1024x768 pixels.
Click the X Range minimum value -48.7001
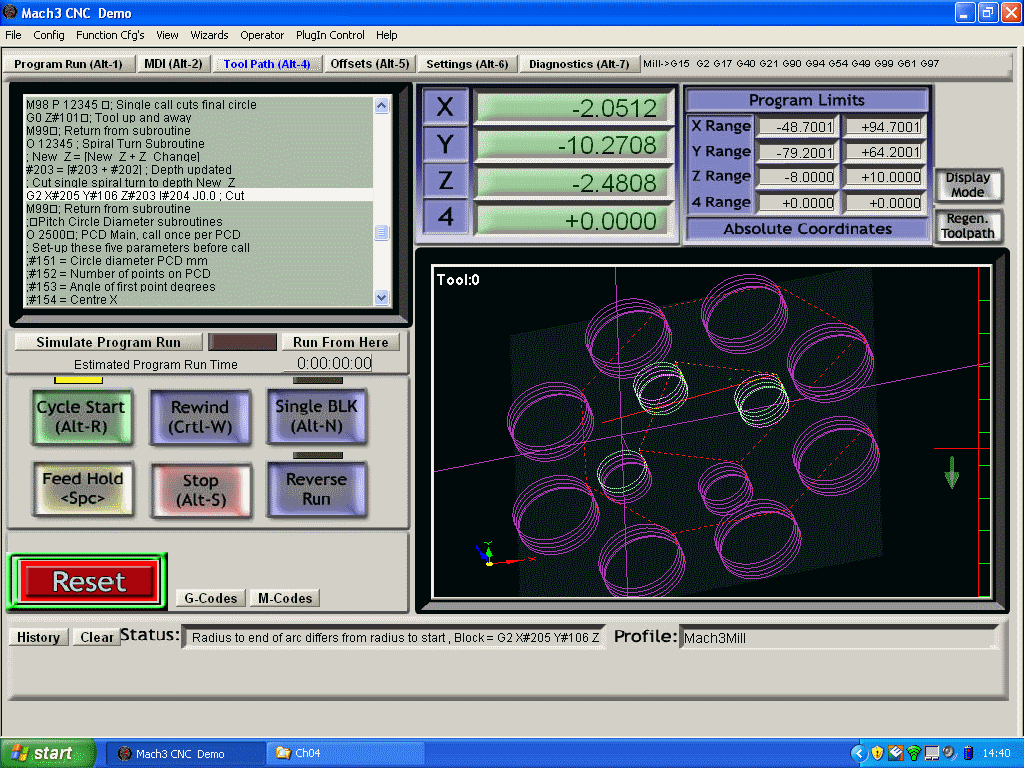[x=796, y=127]
